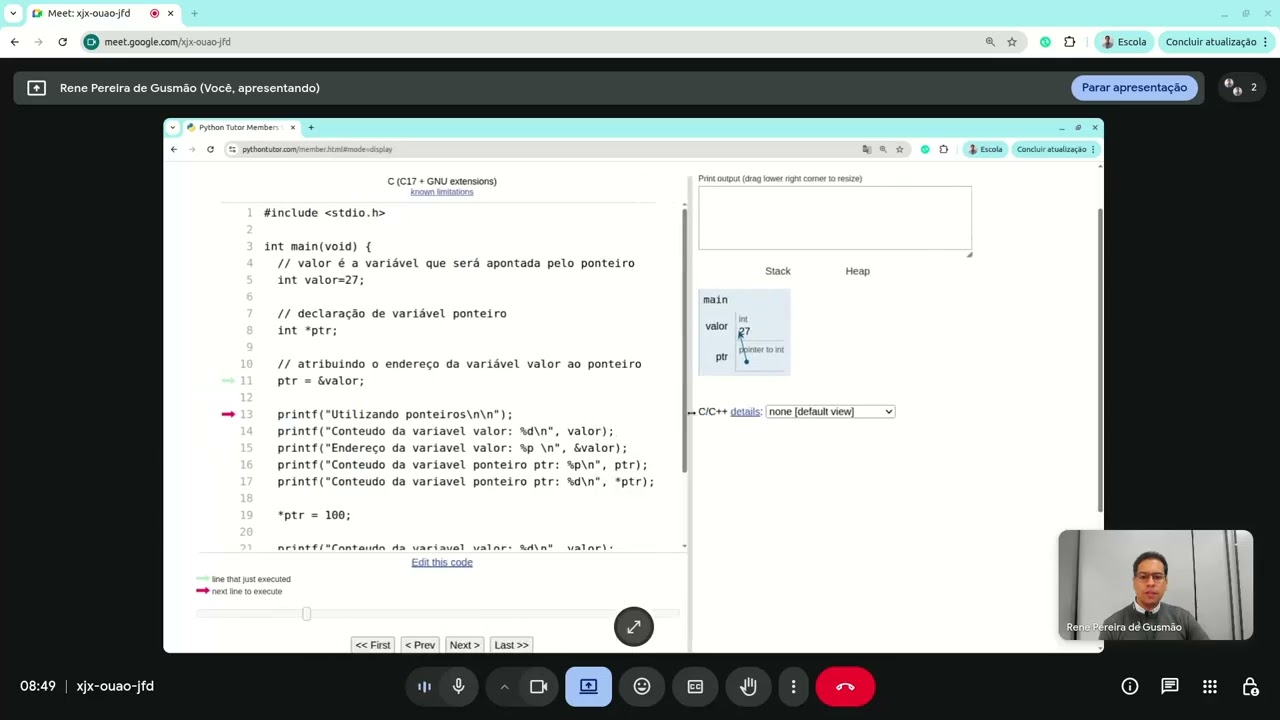Open the Escola profile chip in outer browser
1280x720 pixels.
pos(1123,42)
